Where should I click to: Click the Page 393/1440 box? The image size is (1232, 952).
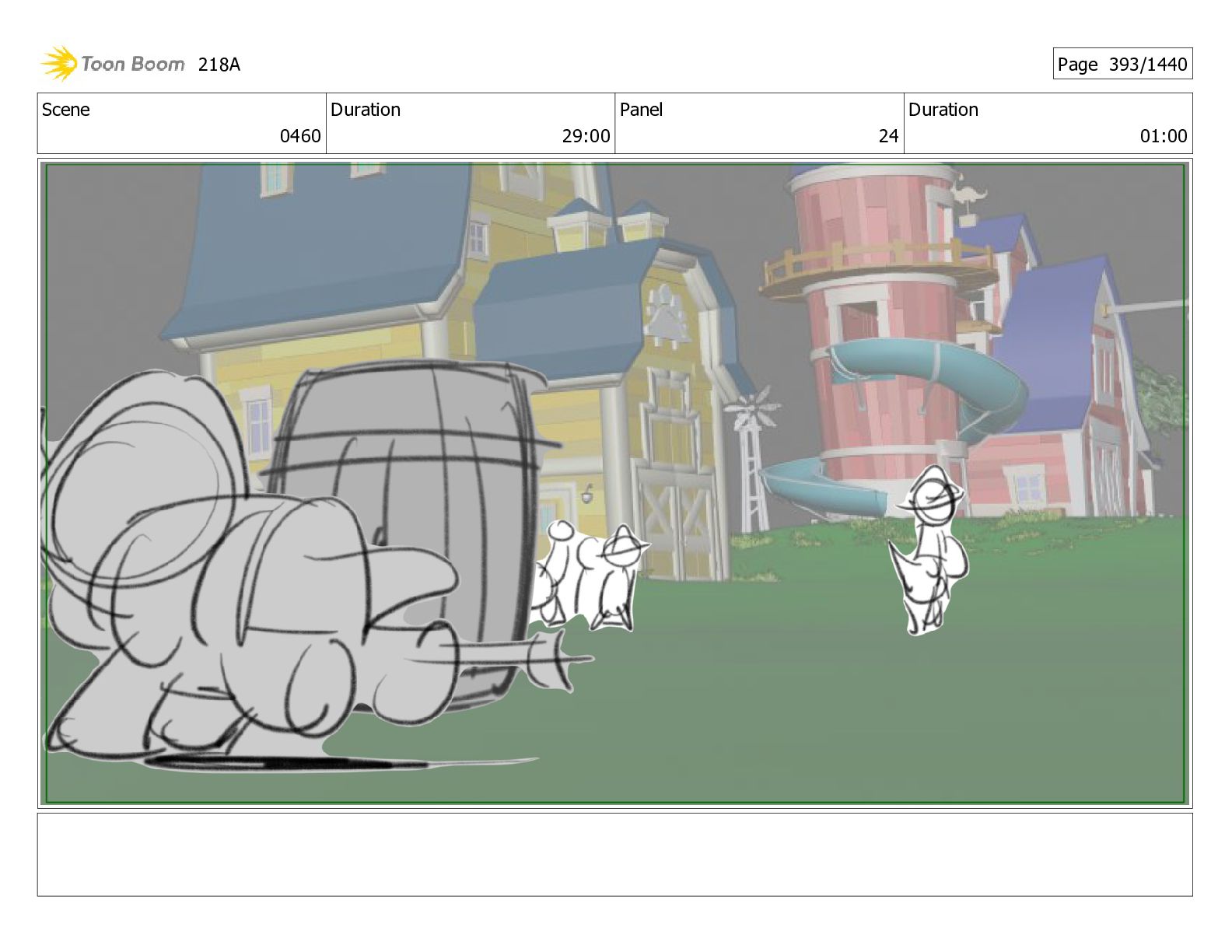[1122, 64]
